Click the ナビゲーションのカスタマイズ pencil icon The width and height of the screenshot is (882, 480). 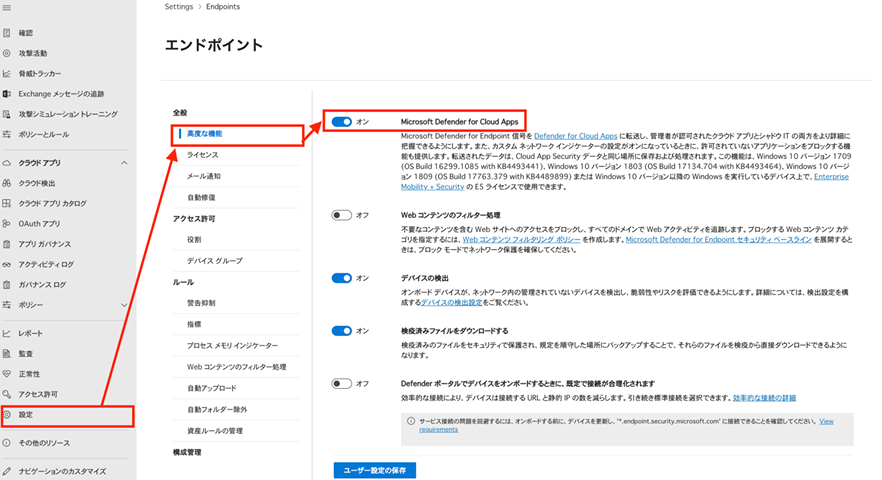pos(7,472)
